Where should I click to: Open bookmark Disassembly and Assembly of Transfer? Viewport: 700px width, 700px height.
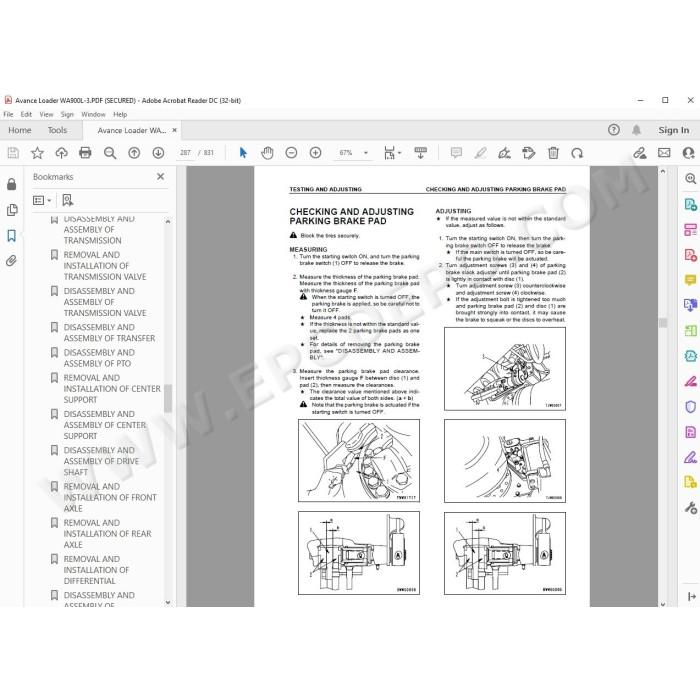pos(109,333)
